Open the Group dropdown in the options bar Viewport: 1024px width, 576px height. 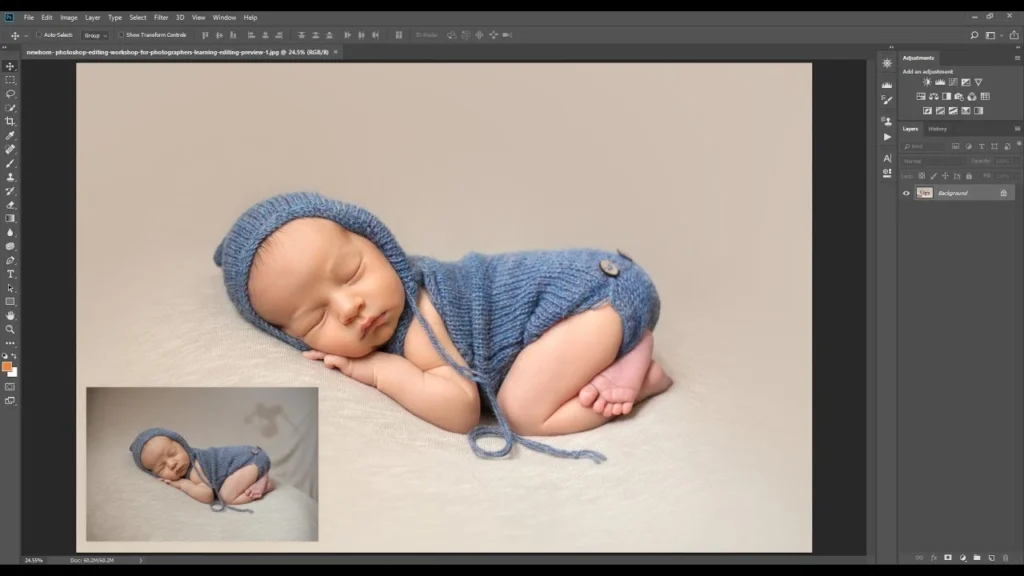click(x=96, y=35)
